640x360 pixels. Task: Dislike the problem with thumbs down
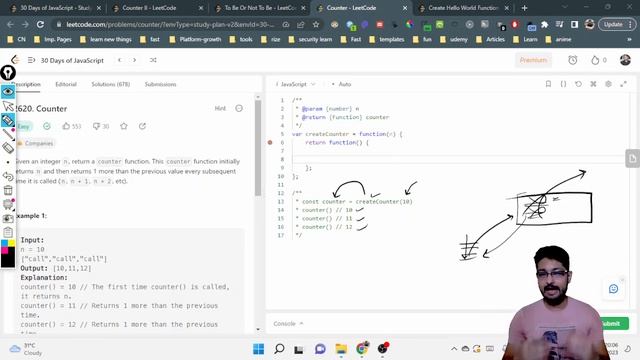click(101, 126)
